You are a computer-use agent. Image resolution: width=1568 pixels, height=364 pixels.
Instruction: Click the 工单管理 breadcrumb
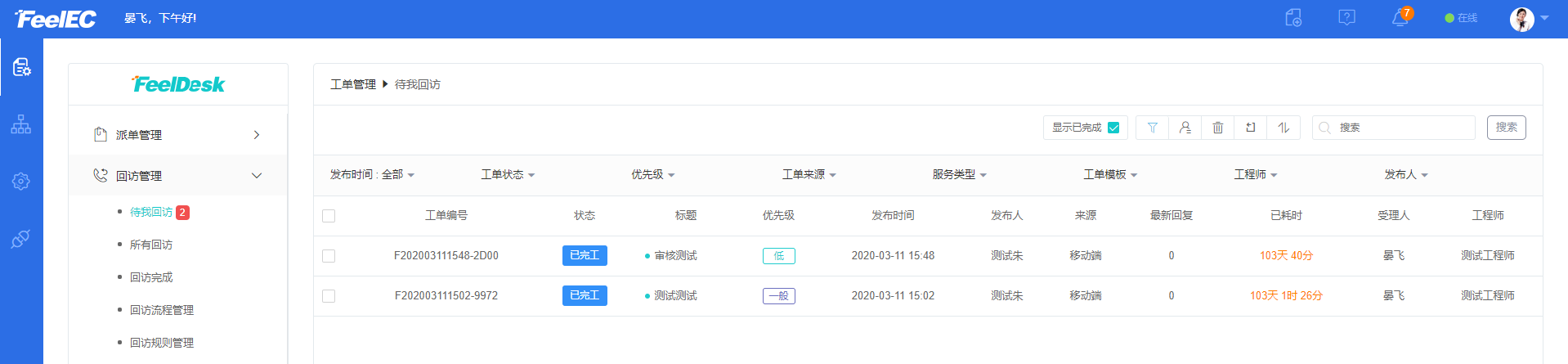[353, 84]
